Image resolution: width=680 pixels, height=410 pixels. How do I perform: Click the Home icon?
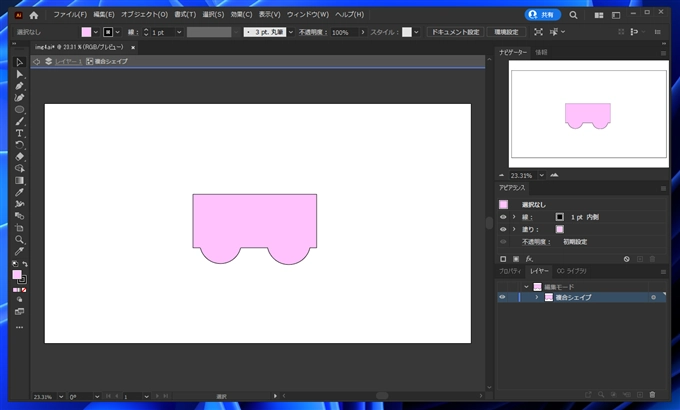pos(34,15)
